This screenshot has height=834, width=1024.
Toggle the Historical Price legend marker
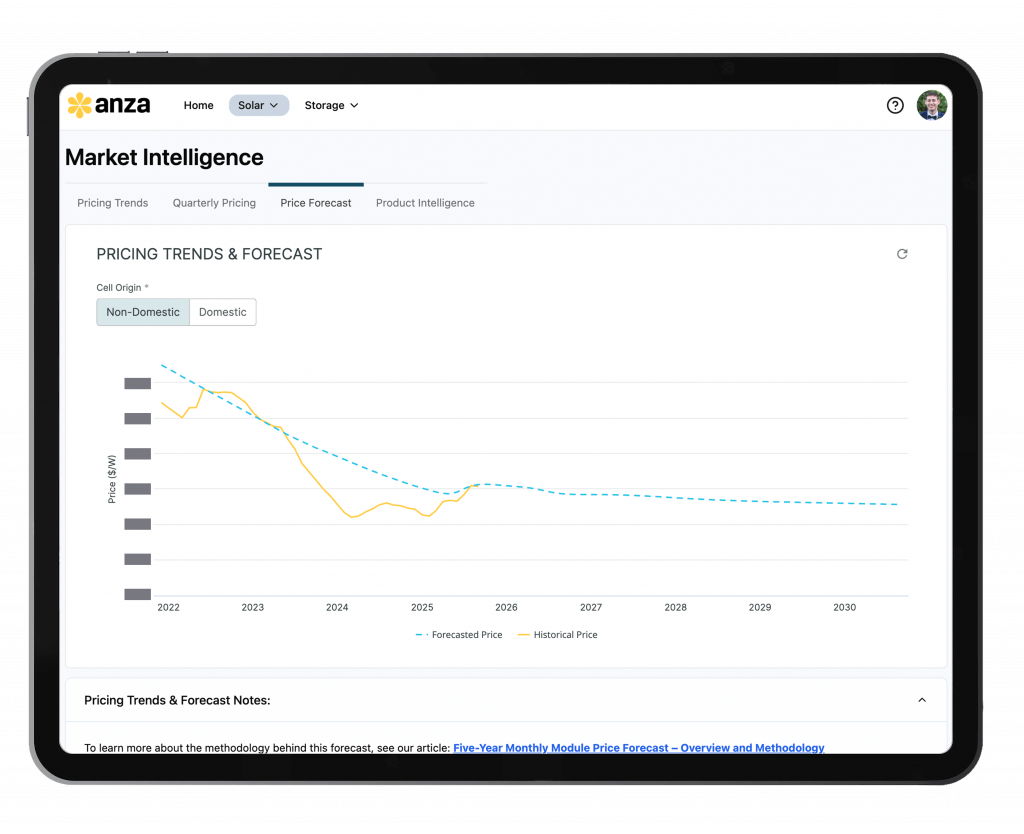(523, 635)
